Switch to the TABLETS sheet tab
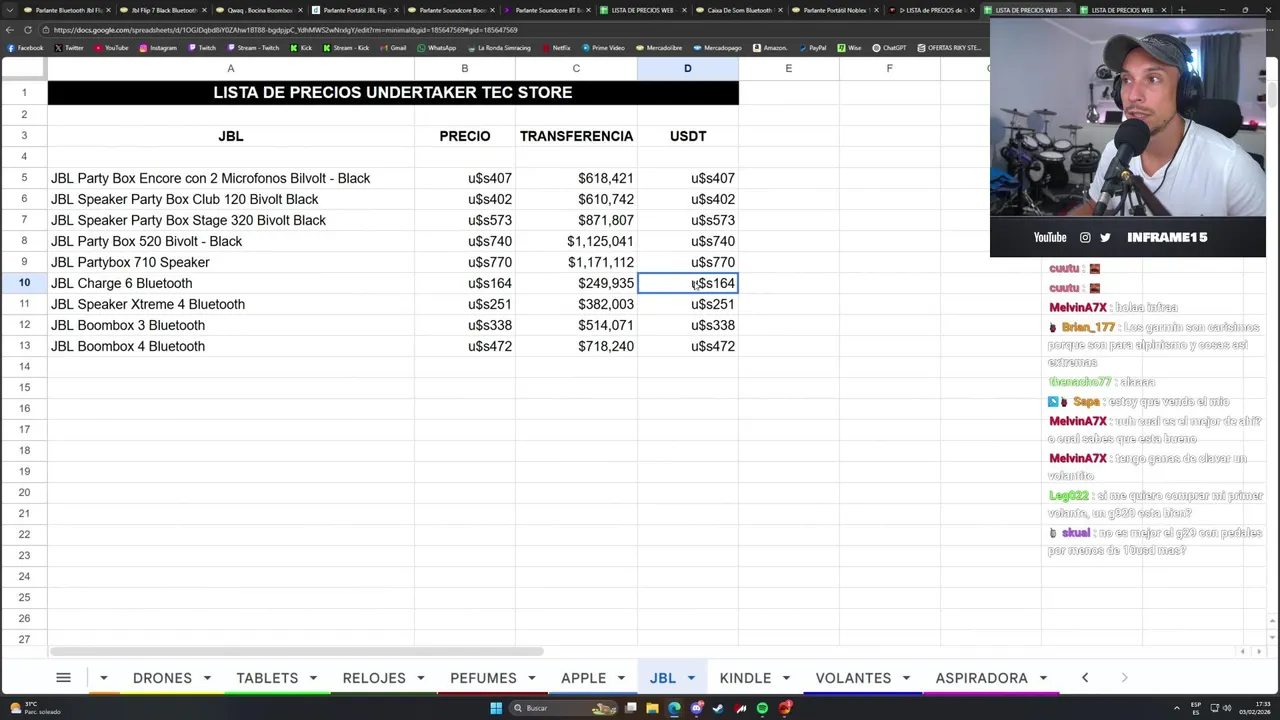The width and height of the screenshot is (1280, 720). coord(267,678)
